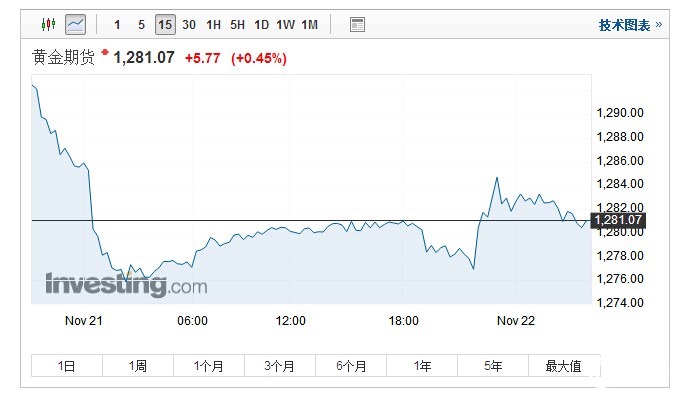Select the area line chart icon
This screenshot has height=400, width=681.
tap(75, 24)
